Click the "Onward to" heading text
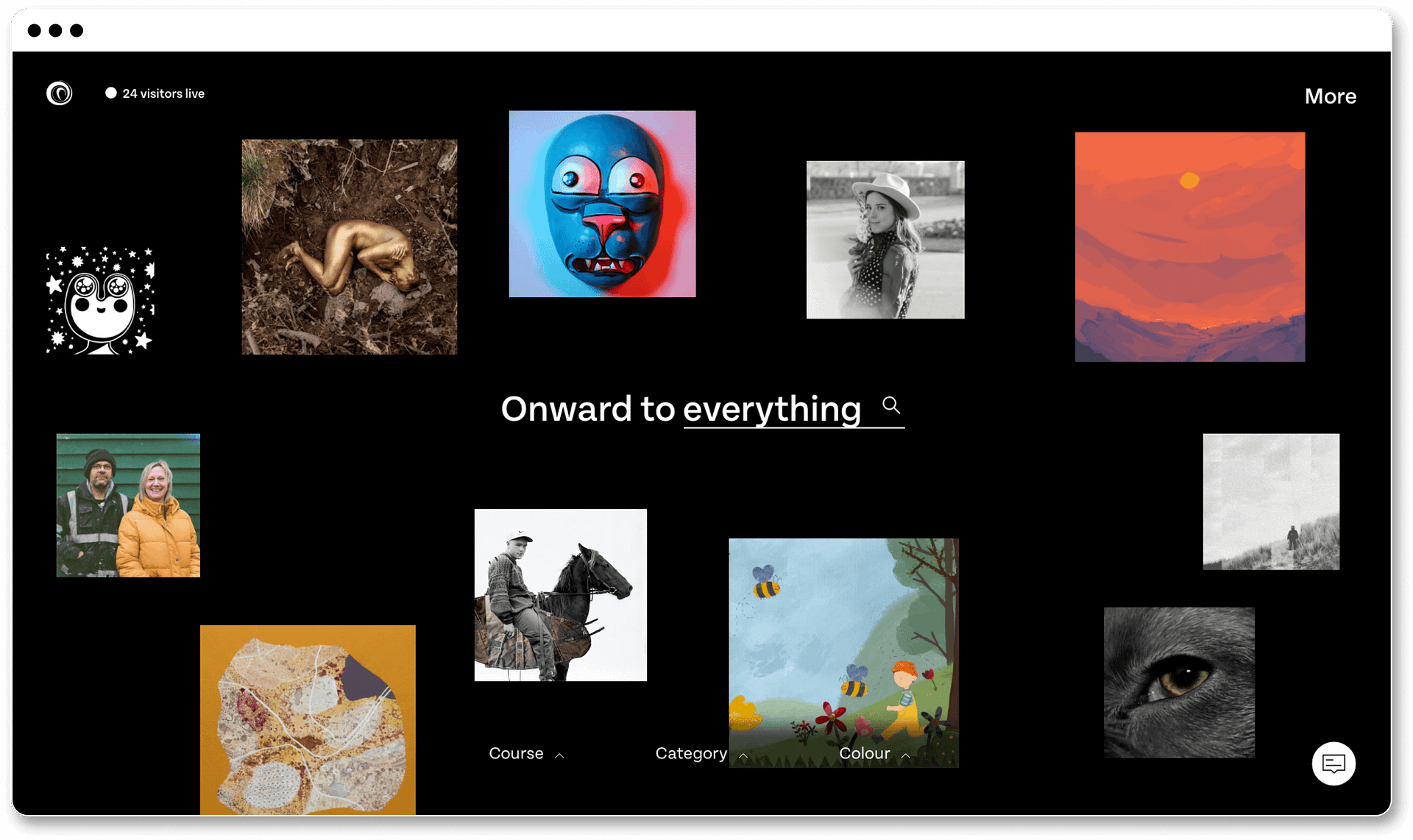This screenshot has width=1413, height=840. point(587,409)
